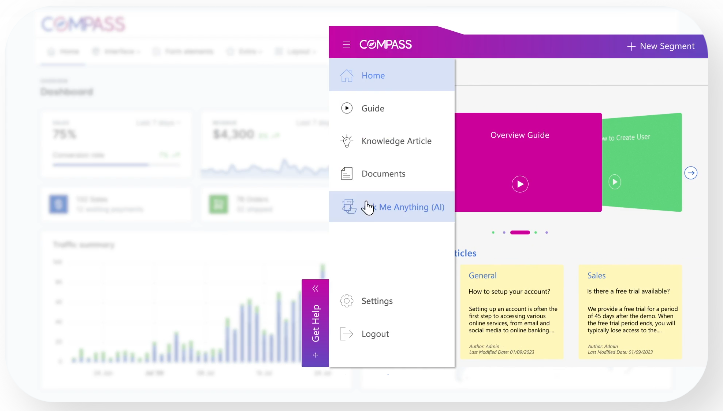Screen dimensions: 723x411
Task: Click the Guide play-circle icon
Action: (346, 108)
